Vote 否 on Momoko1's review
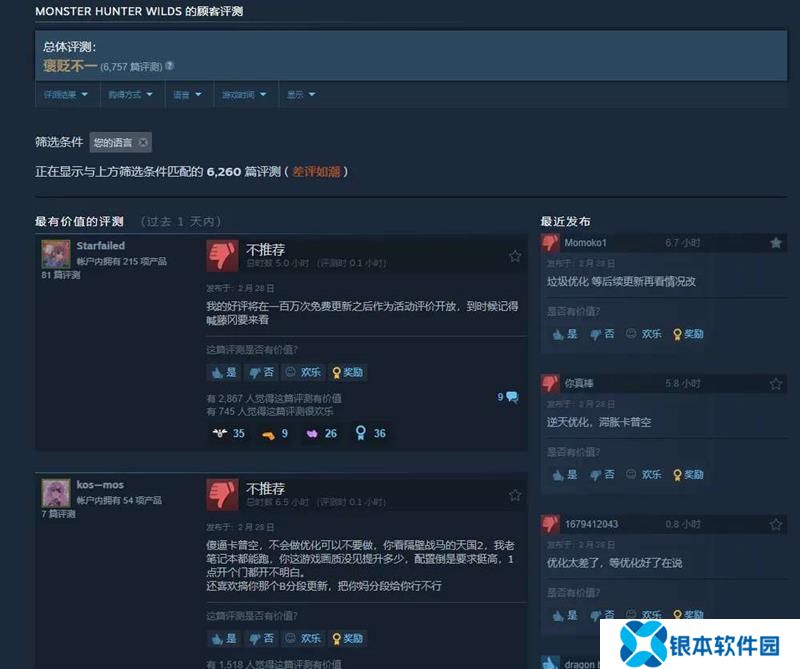This screenshot has height=669, width=800. [x=602, y=334]
